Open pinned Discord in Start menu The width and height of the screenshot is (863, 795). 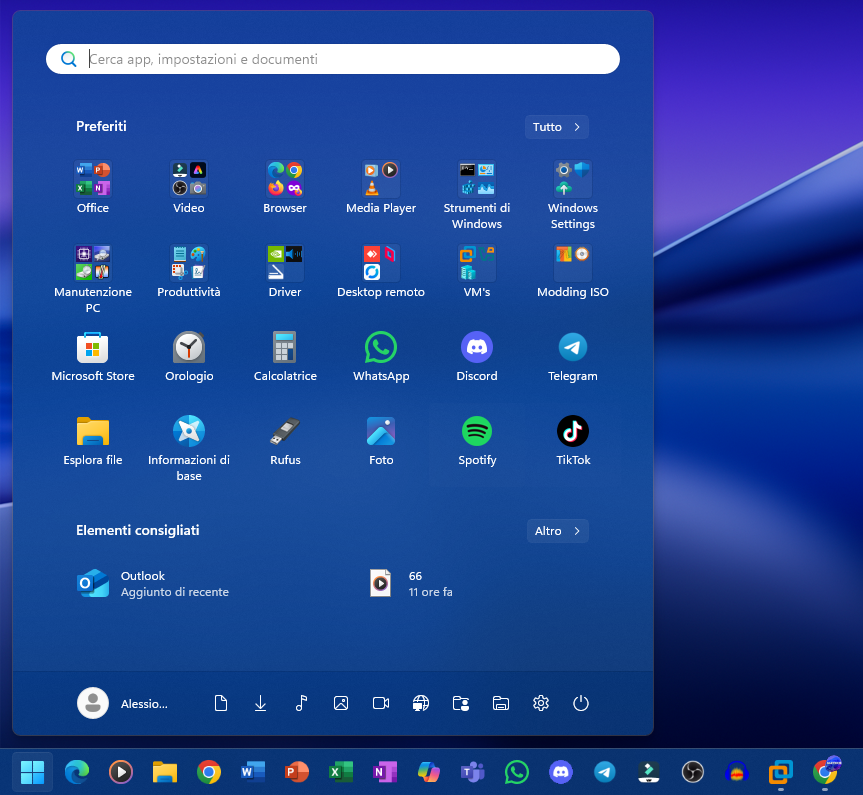(x=477, y=356)
